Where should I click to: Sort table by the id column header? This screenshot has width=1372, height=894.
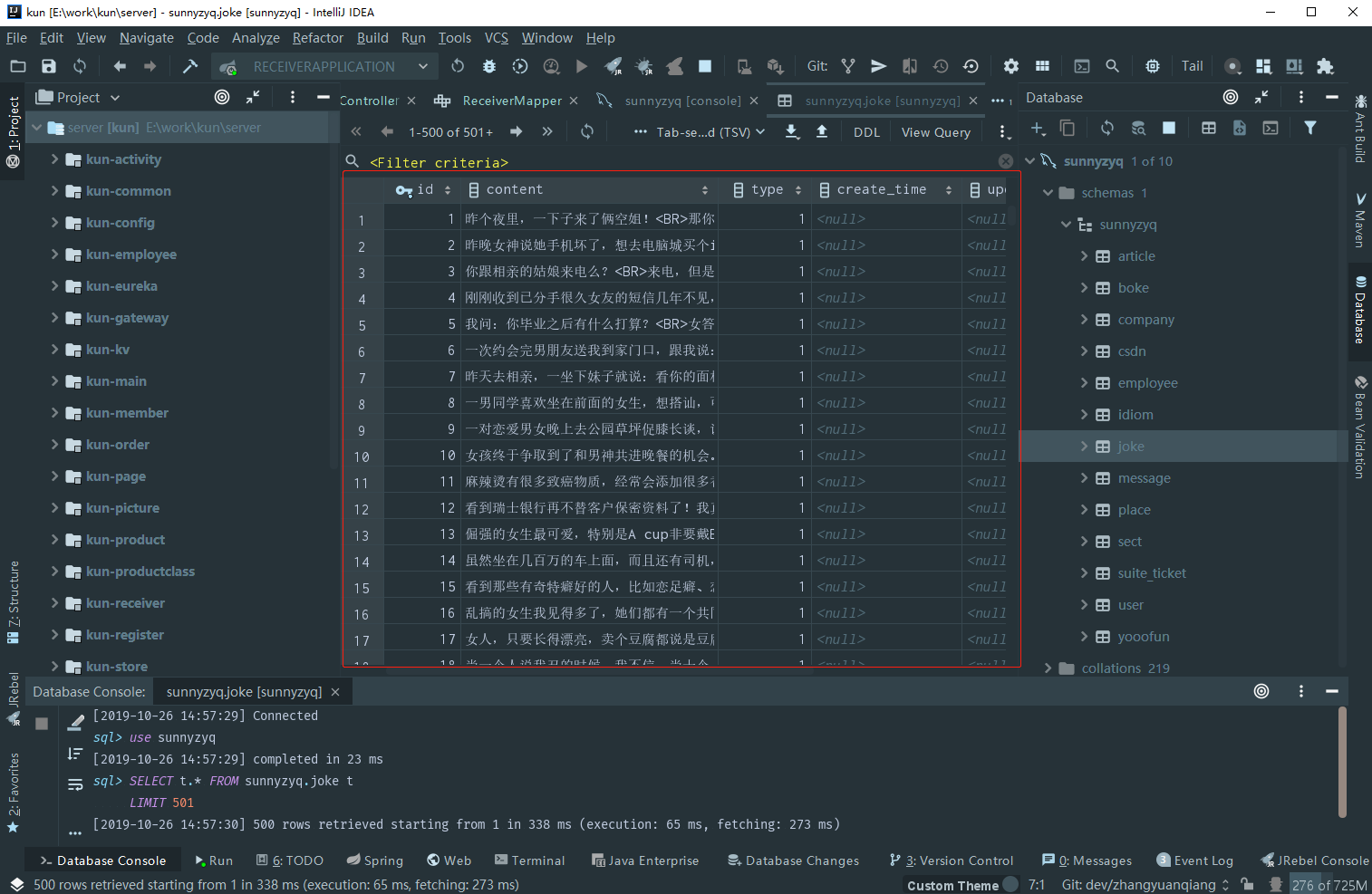pos(423,189)
